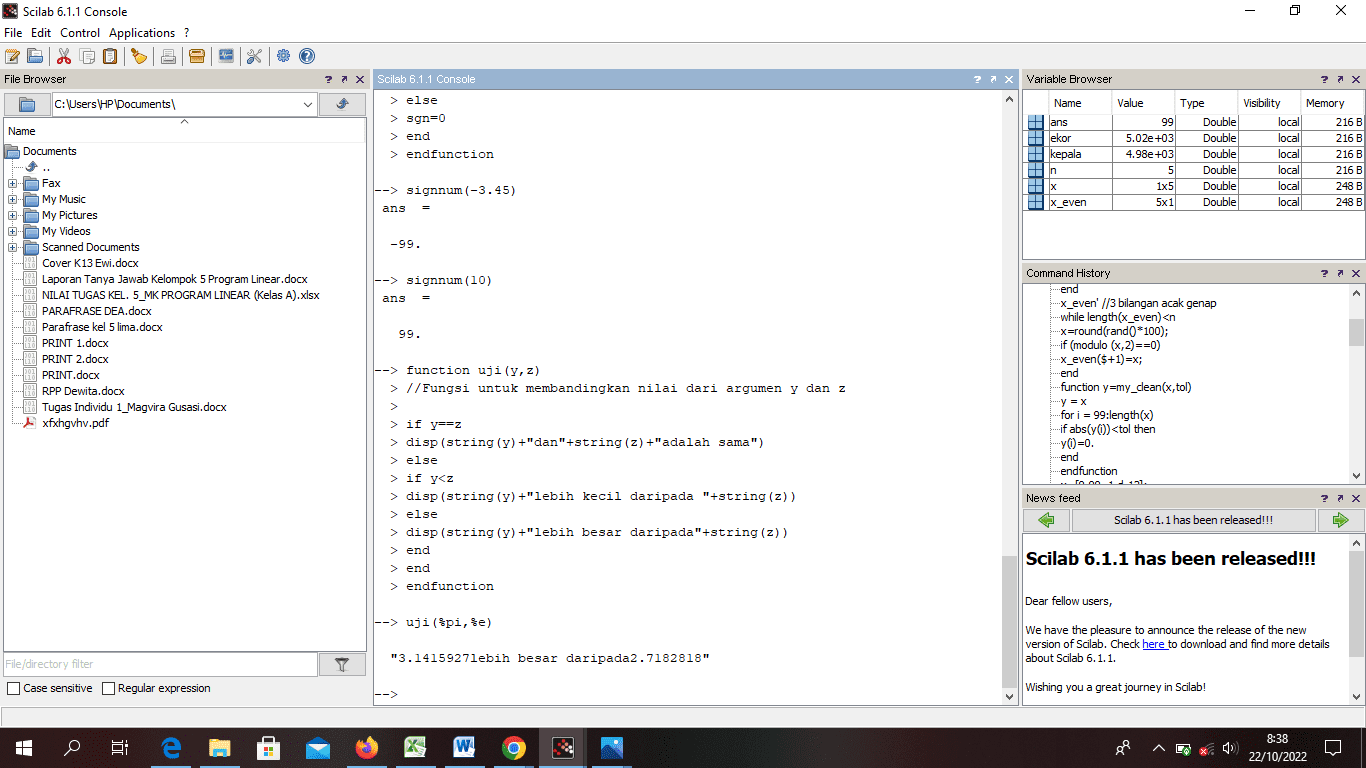This screenshot has width=1366, height=768.
Task: Open the directory path dropdown
Action: (x=307, y=104)
